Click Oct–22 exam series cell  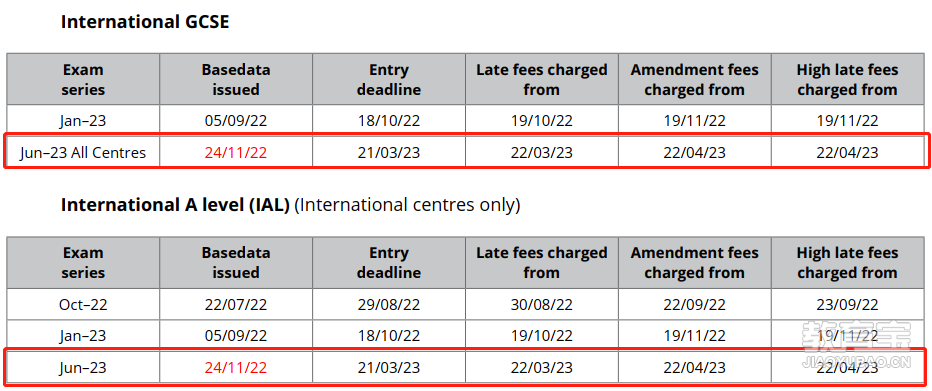coord(83,305)
